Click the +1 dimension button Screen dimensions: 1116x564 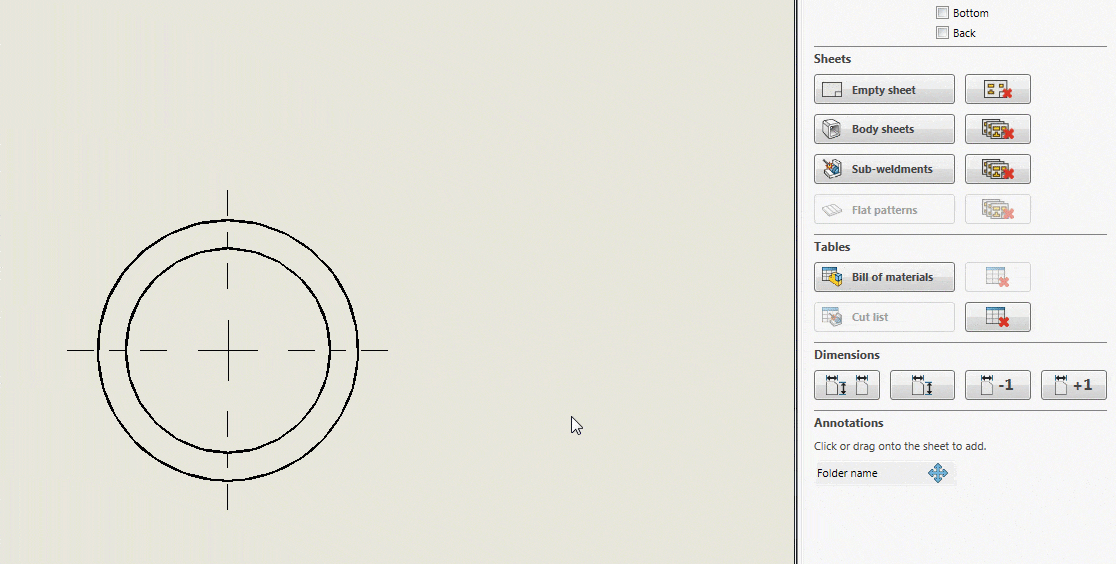pyautogui.click(x=1073, y=385)
